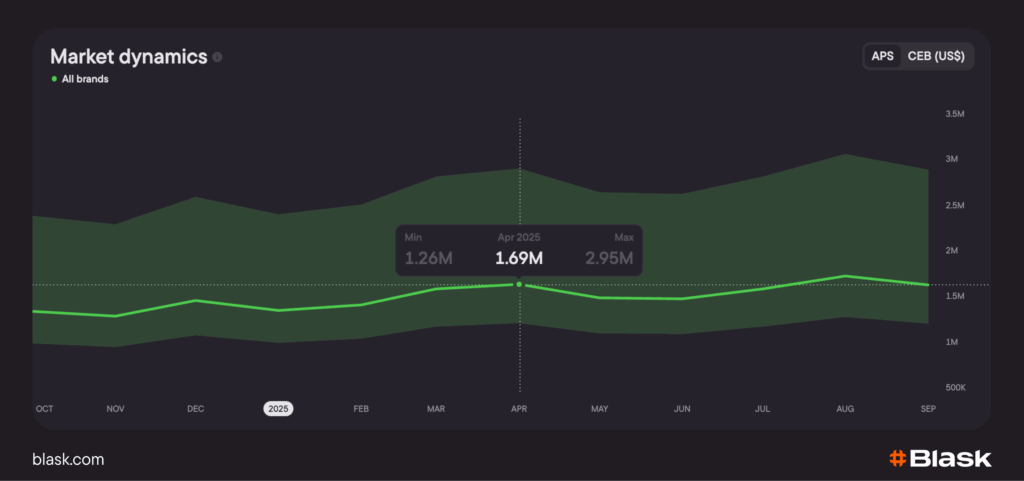
Task: Select the 2025 year marker
Action: pos(278,409)
